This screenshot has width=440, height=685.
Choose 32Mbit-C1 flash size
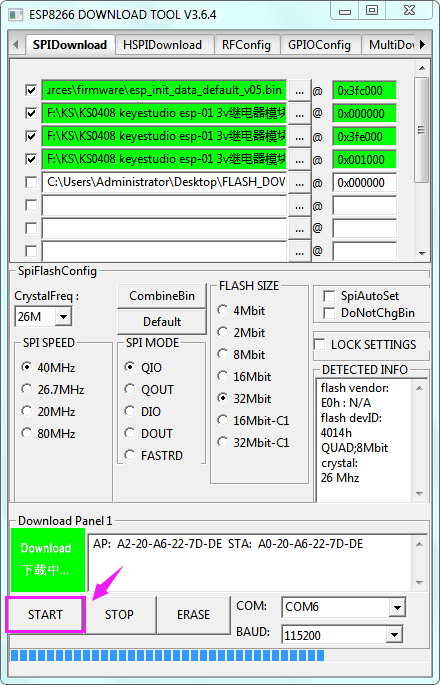(253, 443)
